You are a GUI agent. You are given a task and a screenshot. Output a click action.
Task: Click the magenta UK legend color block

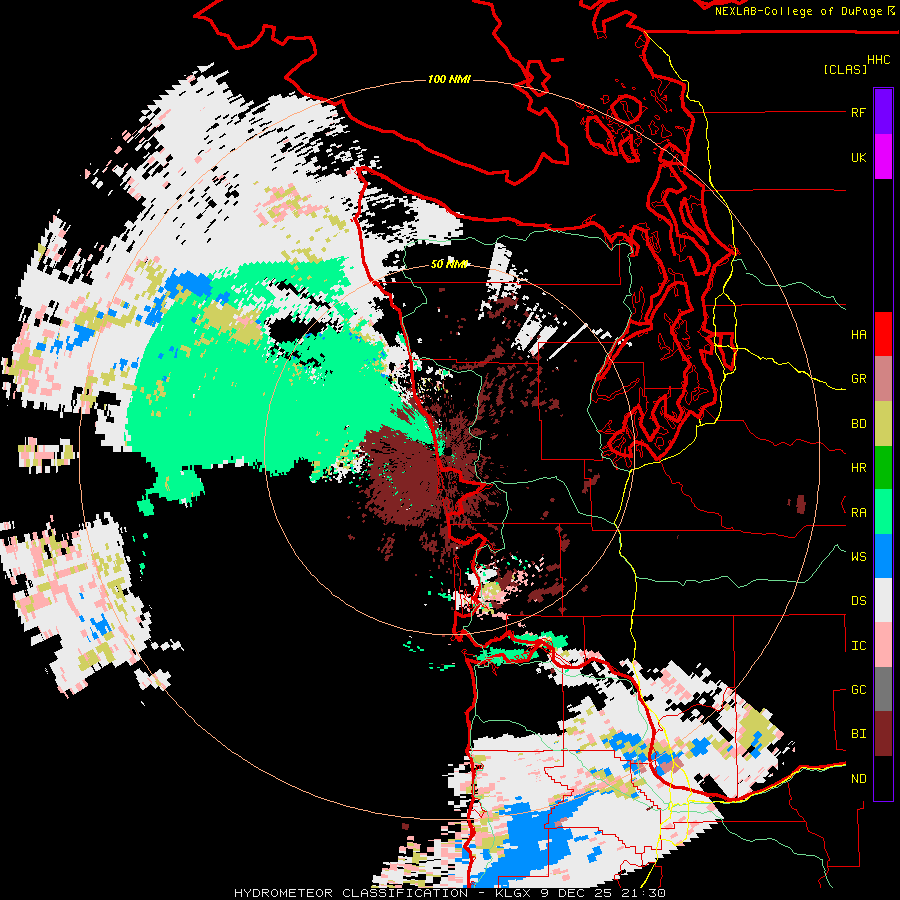(x=883, y=157)
